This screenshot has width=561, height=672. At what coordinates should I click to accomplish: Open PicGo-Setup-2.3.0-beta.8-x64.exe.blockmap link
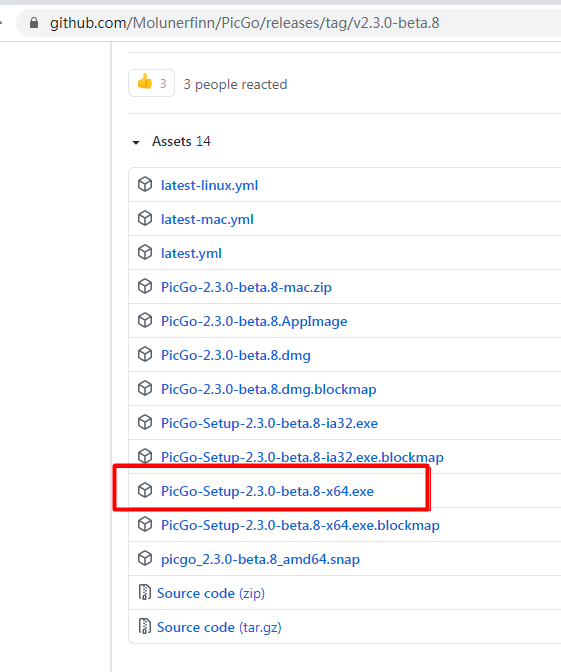(300, 525)
